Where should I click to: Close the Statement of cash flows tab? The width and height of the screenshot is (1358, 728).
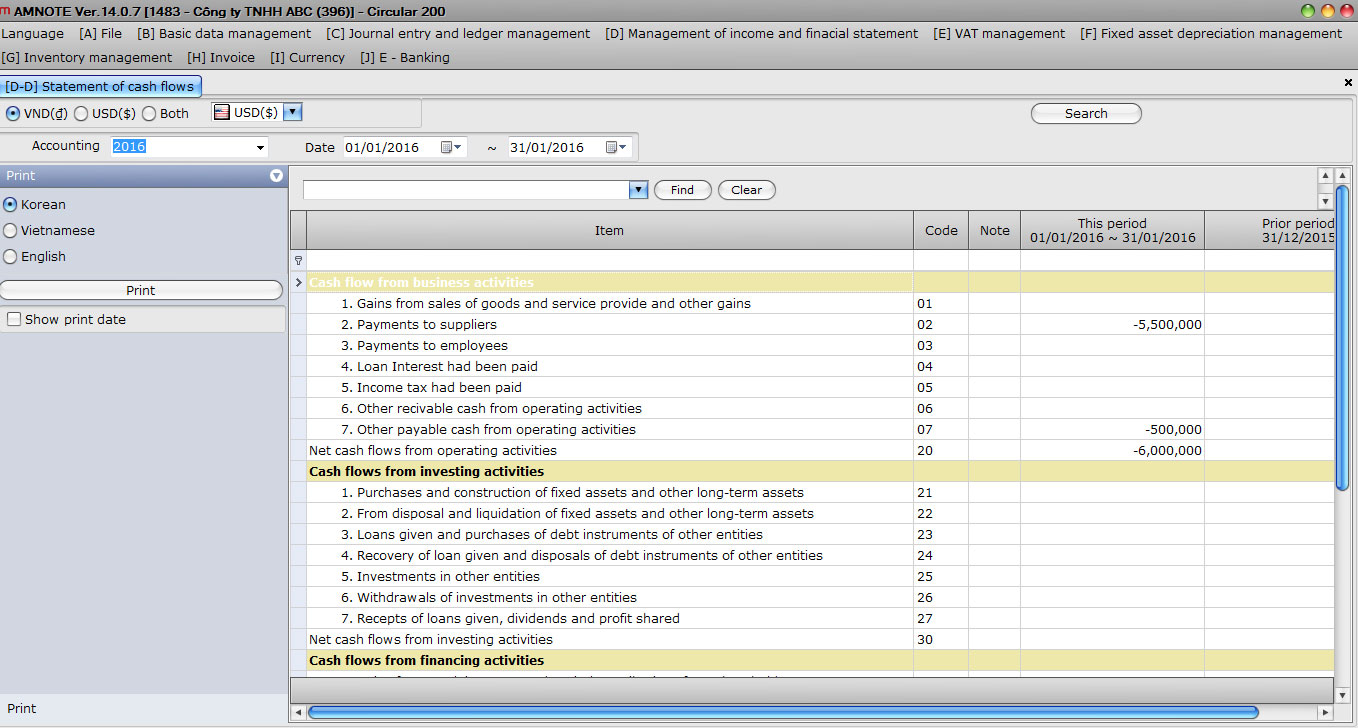1348,83
